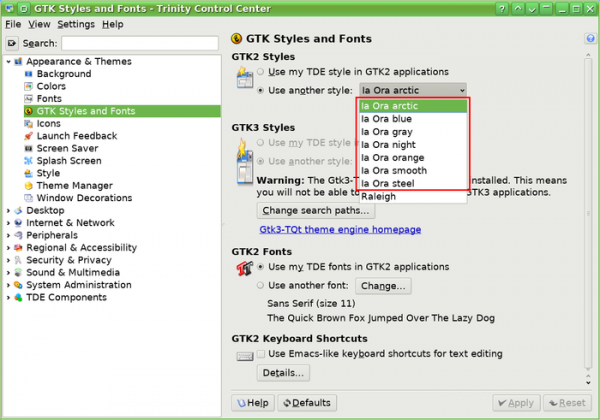
Task: Select the Splash Screen icon
Action: 28,161
